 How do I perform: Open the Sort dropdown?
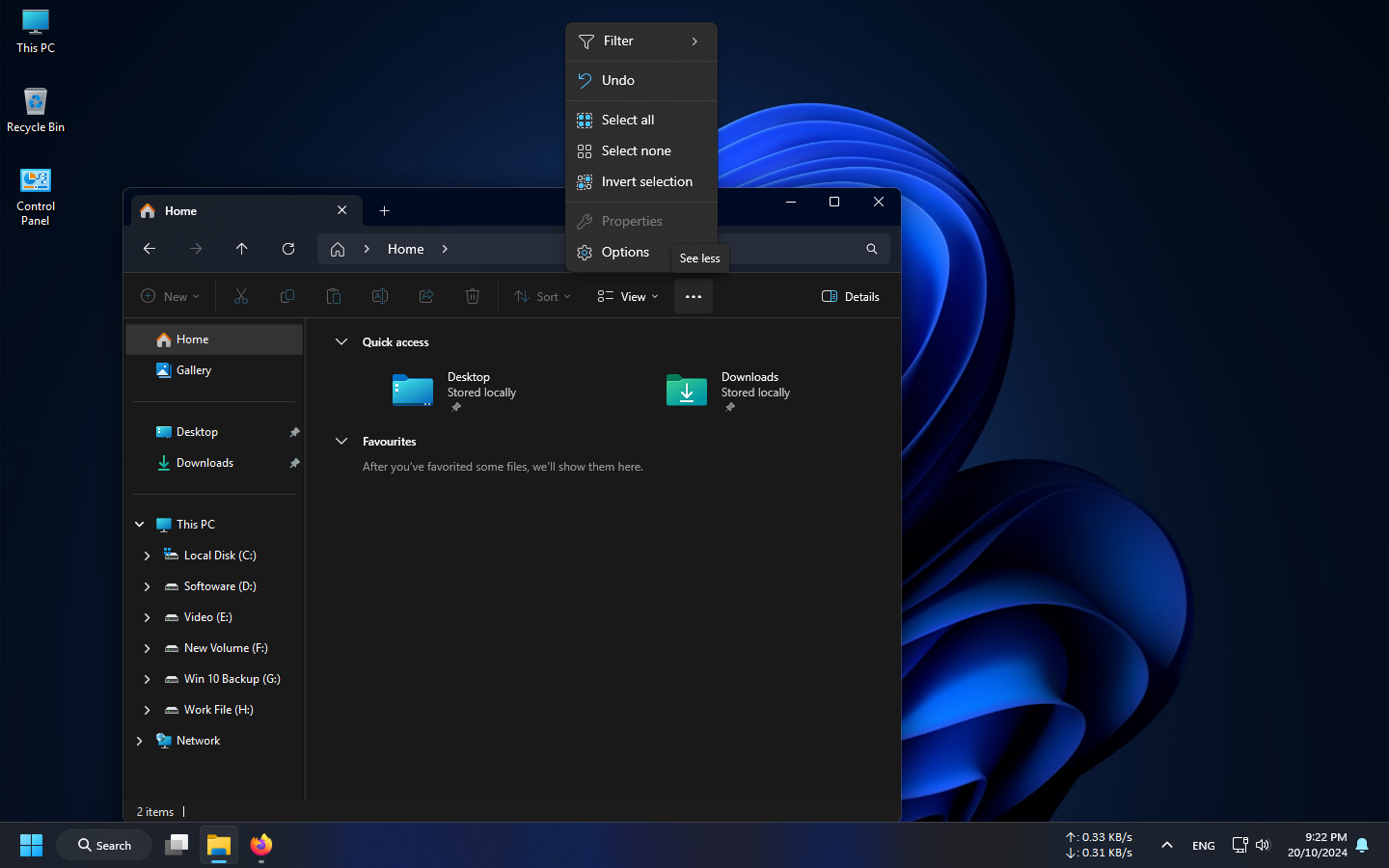[x=542, y=296]
